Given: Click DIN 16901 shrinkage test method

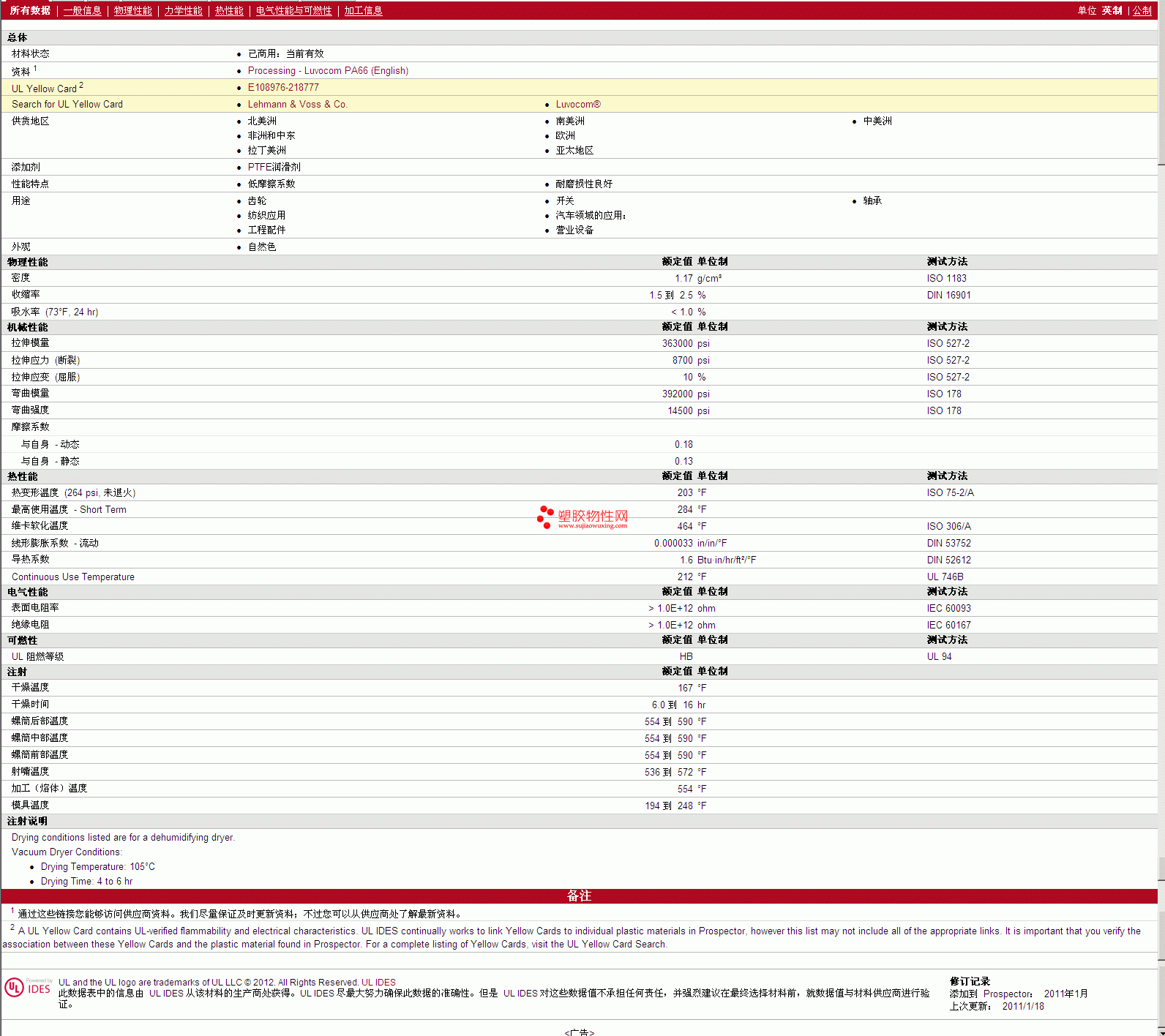Looking at the screenshot, I should 948,295.
